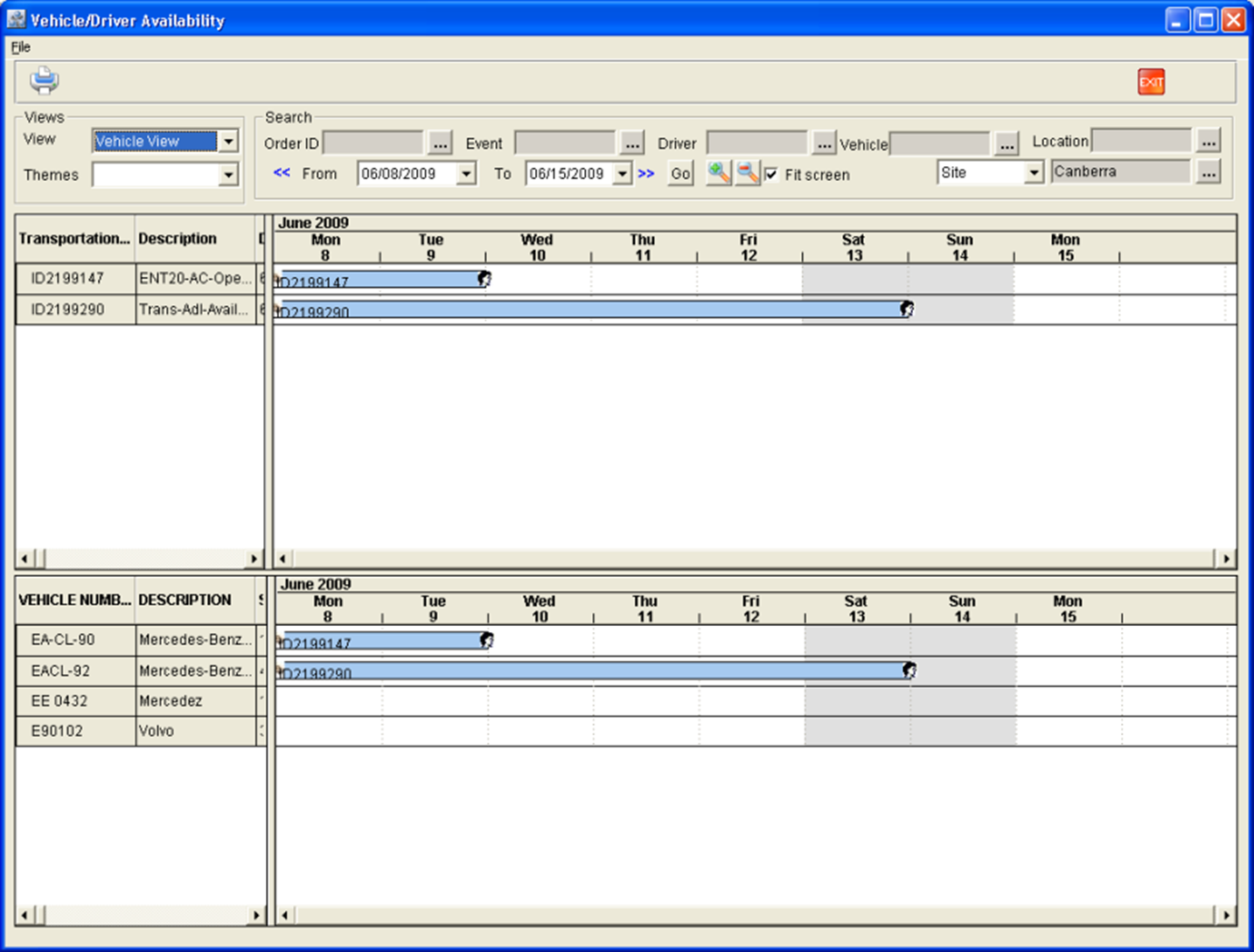Click the Vehicle input field
This screenshot has height=952, width=1254.
[940, 143]
